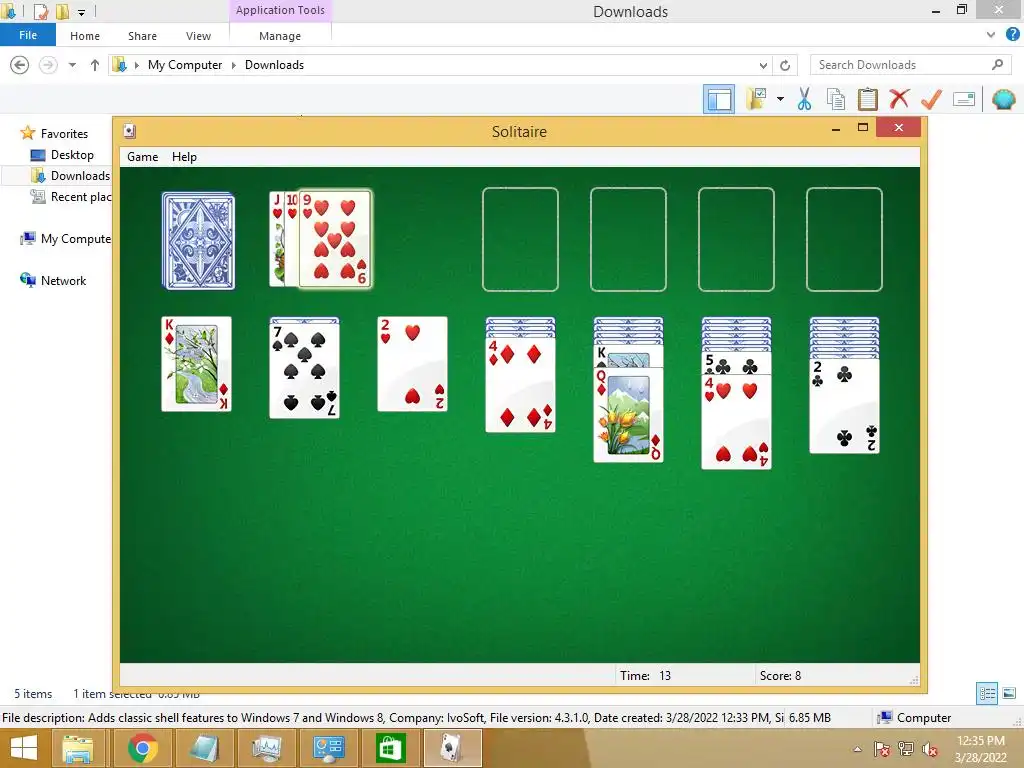Screen dimensions: 1024x768
Task: Click the Cut scissors icon
Action: coord(805,99)
